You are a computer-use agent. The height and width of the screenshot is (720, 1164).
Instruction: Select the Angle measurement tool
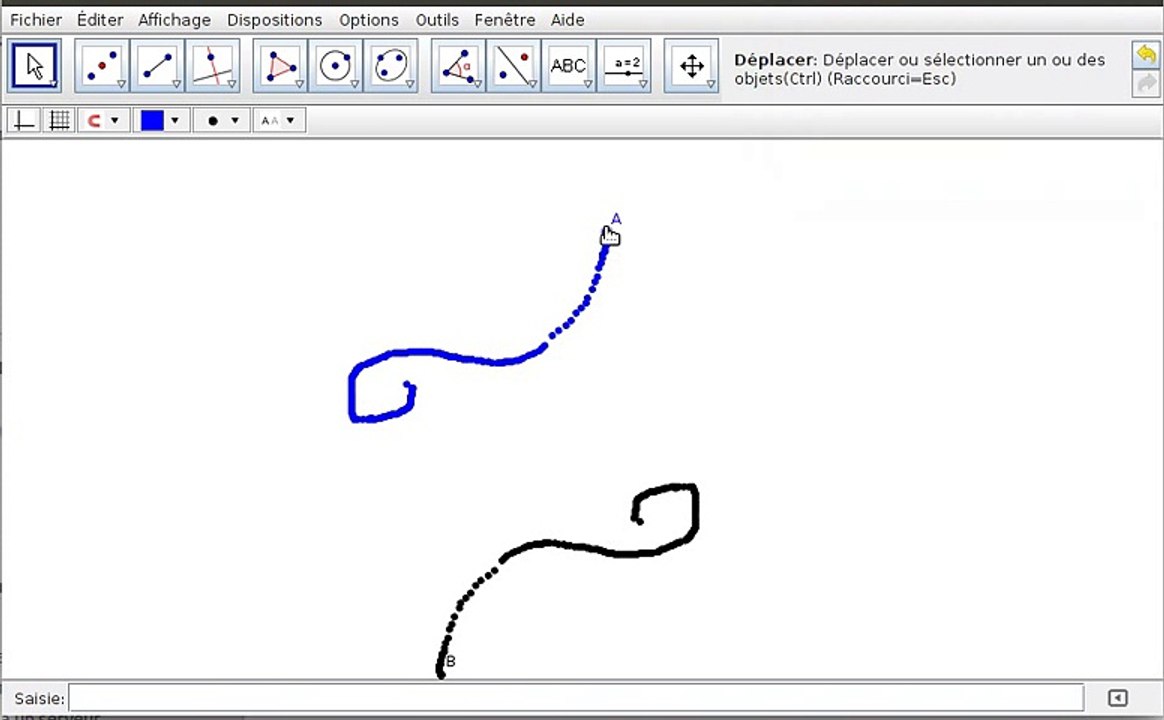pos(458,66)
